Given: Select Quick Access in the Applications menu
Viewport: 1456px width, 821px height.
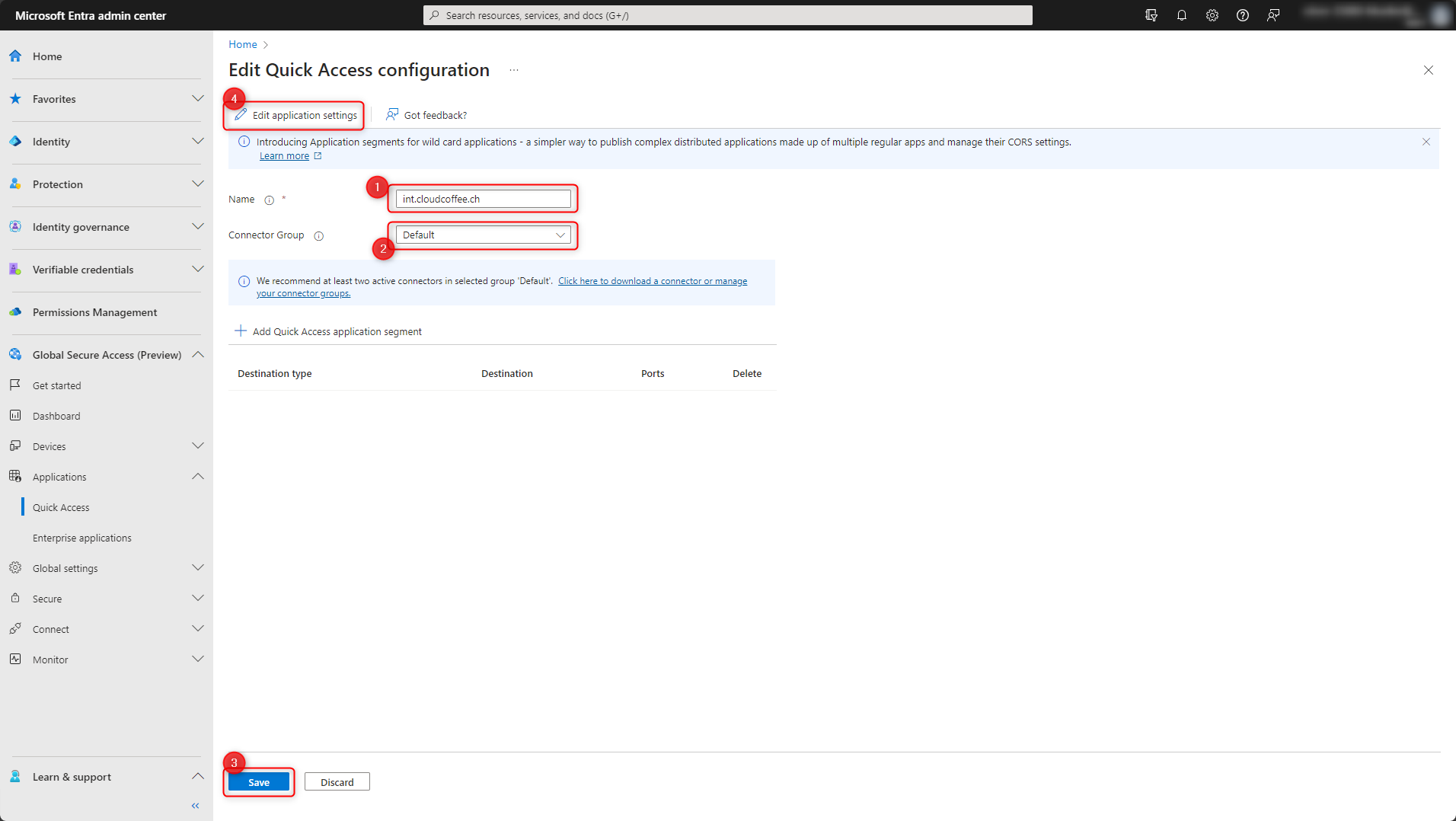Looking at the screenshot, I should pyautogui.click(x=61, y=506).
